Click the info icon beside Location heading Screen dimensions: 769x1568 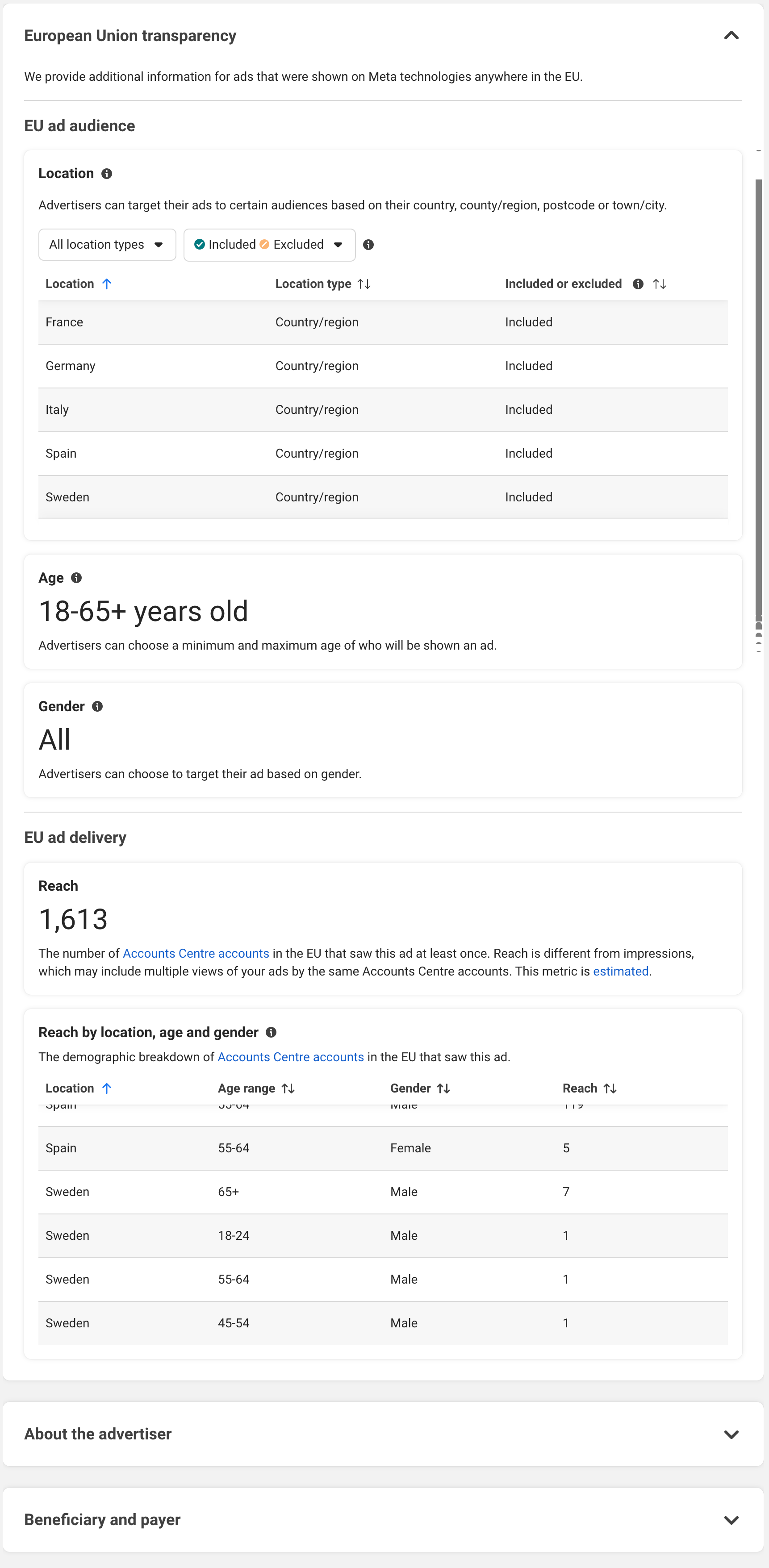tap(107, 174)
